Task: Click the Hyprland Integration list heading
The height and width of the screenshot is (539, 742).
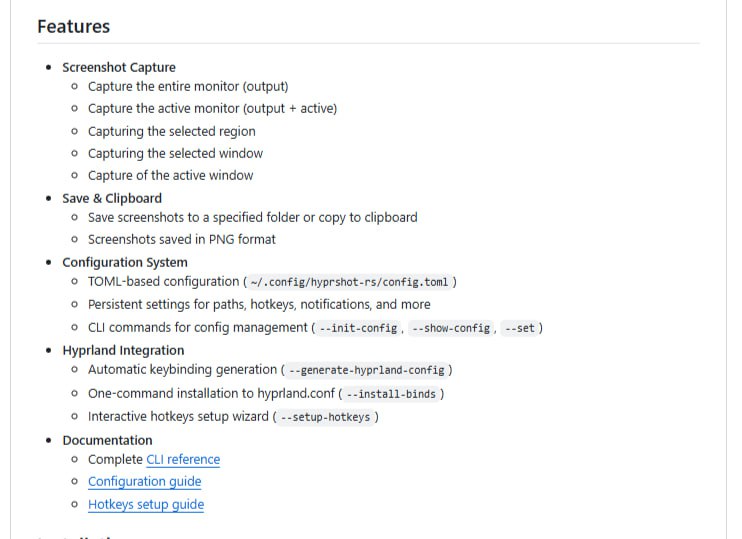Action: point(123,350)
